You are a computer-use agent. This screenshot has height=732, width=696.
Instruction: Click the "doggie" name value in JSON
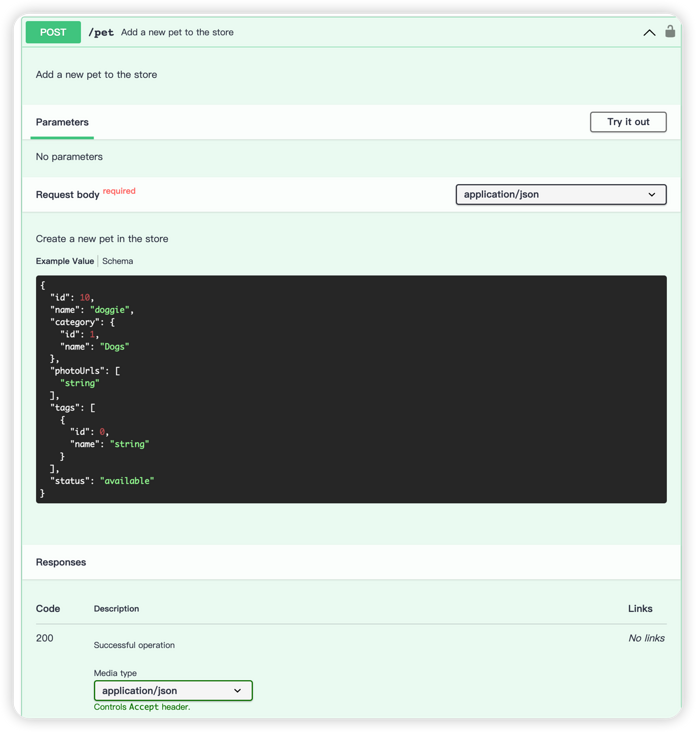(111, 310)
